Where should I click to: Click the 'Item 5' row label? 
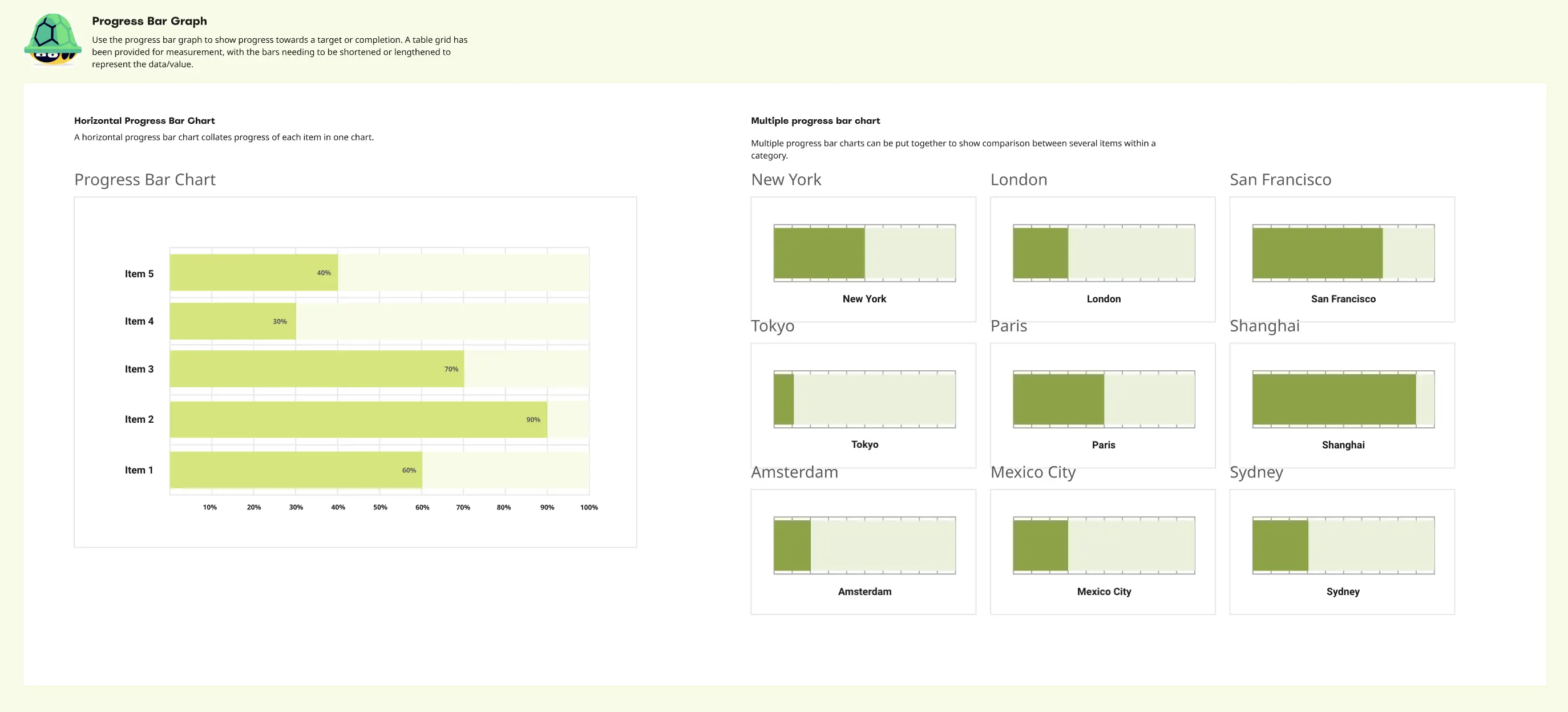pyautogui.click(x=139, y=274)
